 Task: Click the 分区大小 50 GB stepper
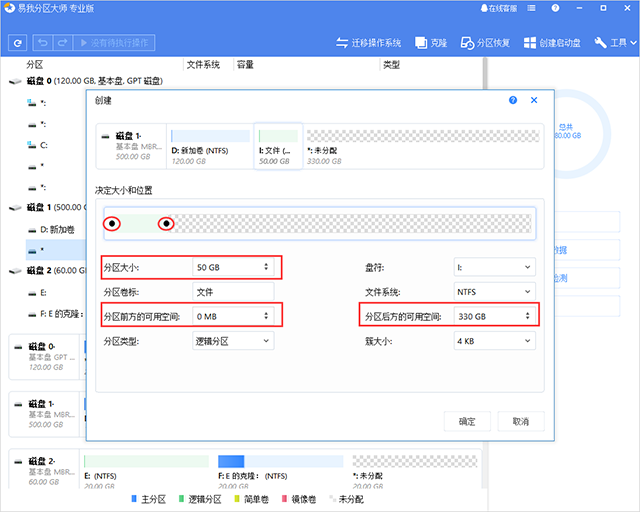265,267
